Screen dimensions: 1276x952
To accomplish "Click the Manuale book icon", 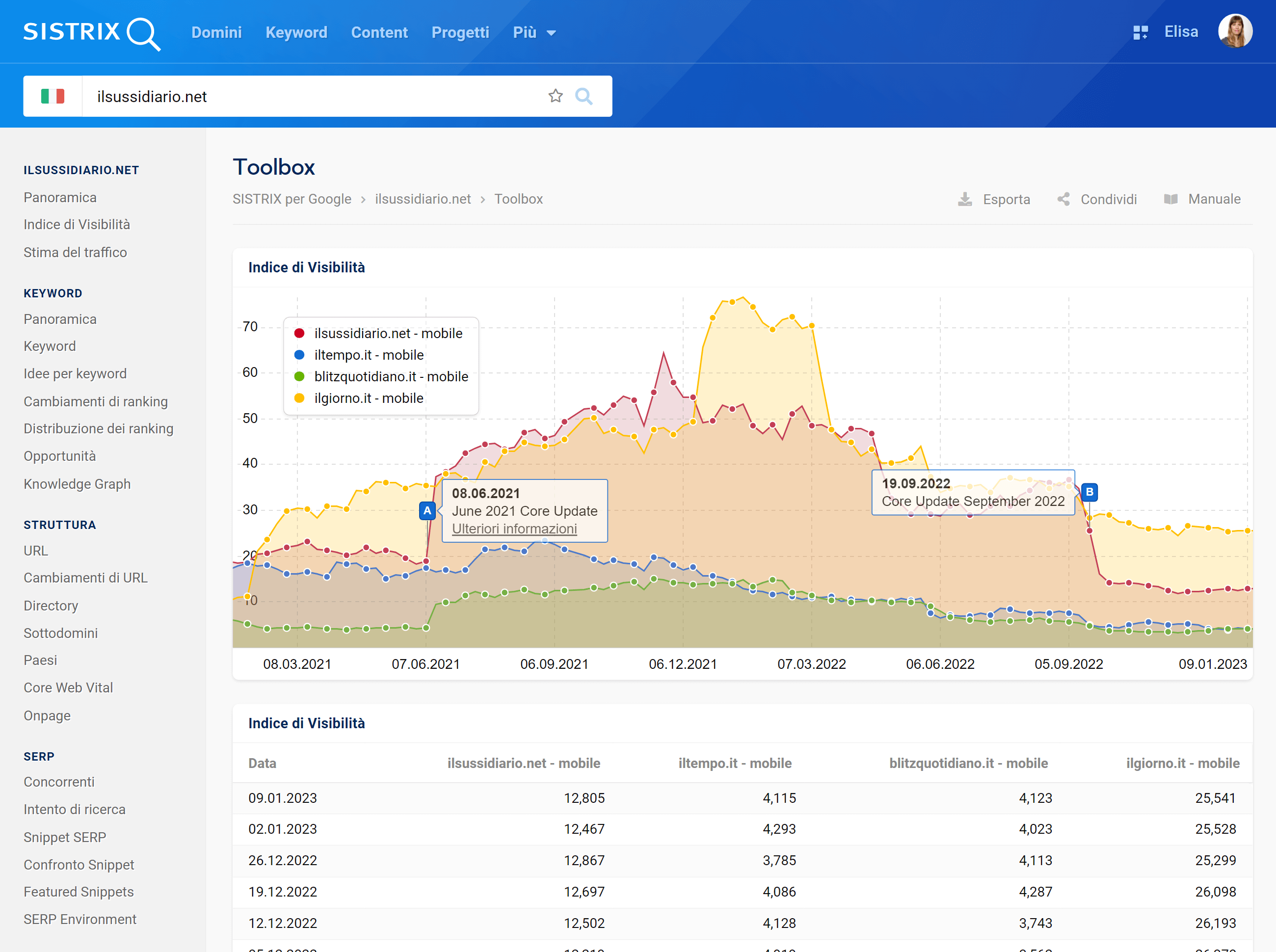I will coord(1170,199).
